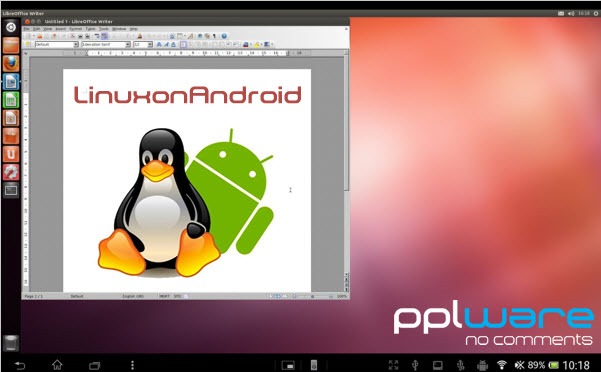
Task: Tap the Android Home button
Action: coord(57,365)
